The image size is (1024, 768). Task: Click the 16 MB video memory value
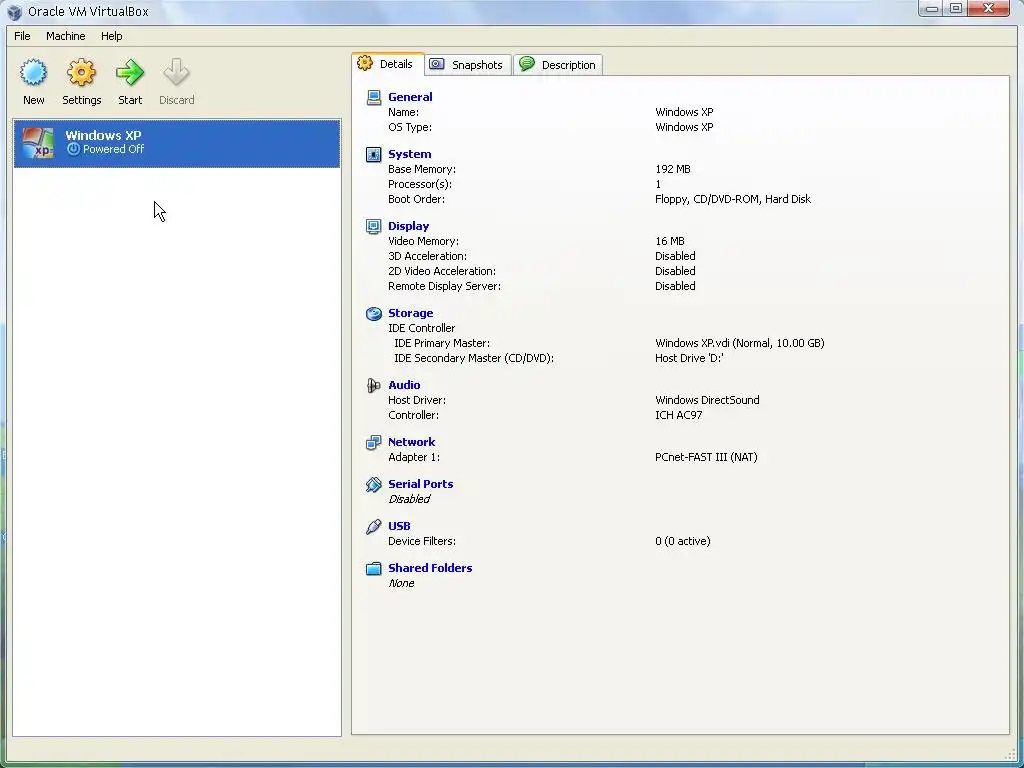click(x=669, y=241)
